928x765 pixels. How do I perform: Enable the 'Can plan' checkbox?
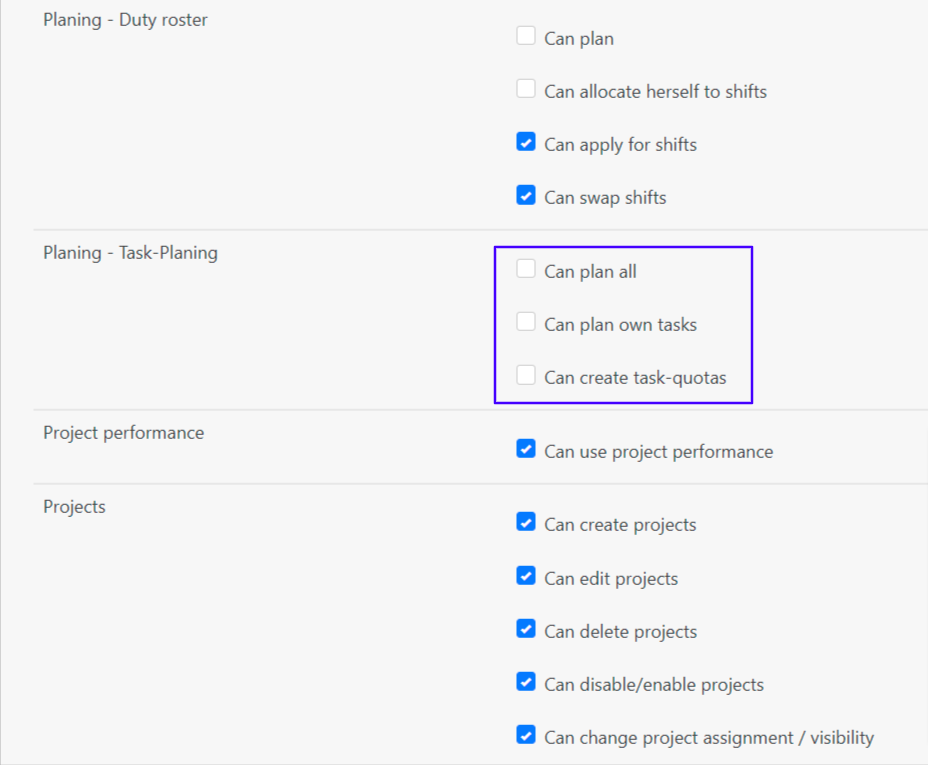[526, 36]
